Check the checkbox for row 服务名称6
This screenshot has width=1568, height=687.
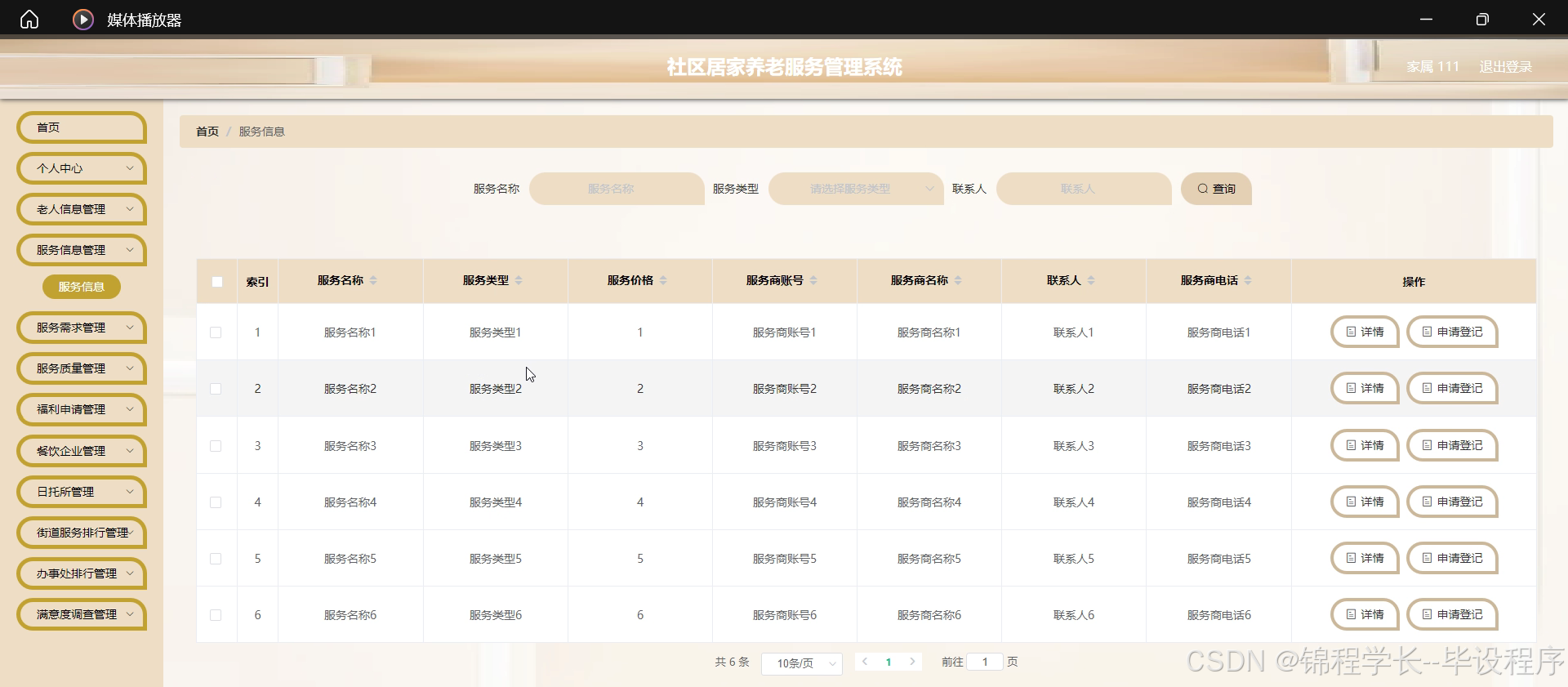click(x=216, y=615)
